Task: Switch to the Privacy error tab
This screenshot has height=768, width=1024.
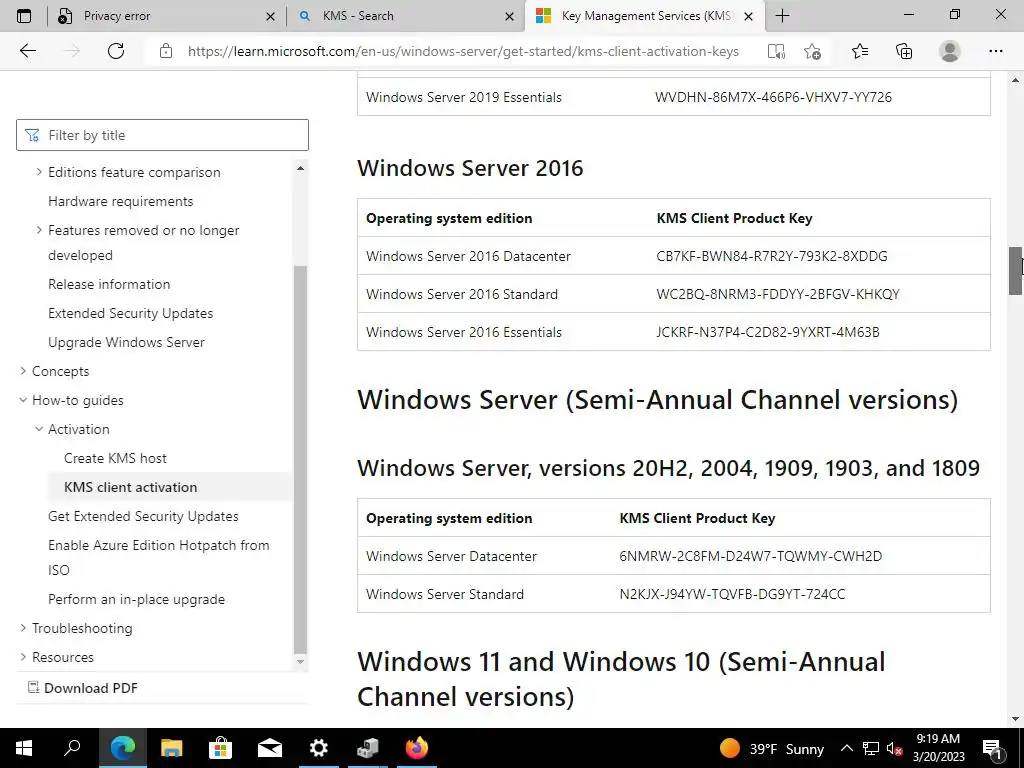Action: click(165, 16)
